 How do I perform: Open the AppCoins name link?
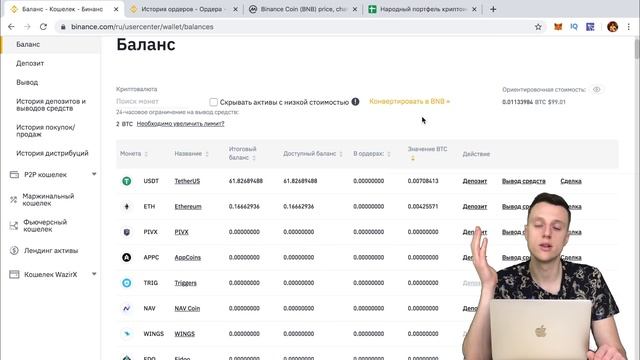pyautogui.click(x=188, y=258)
